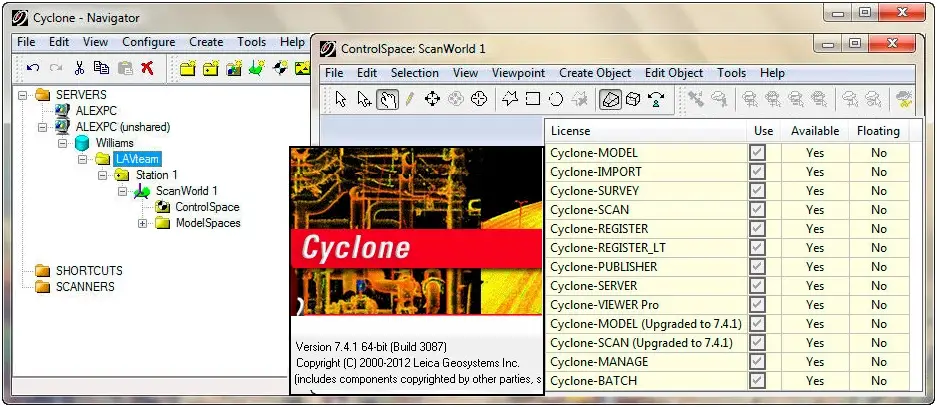Minimize the ControlSpace: ScanWorld 1 window
937x407 pixels.
(828, 44)
